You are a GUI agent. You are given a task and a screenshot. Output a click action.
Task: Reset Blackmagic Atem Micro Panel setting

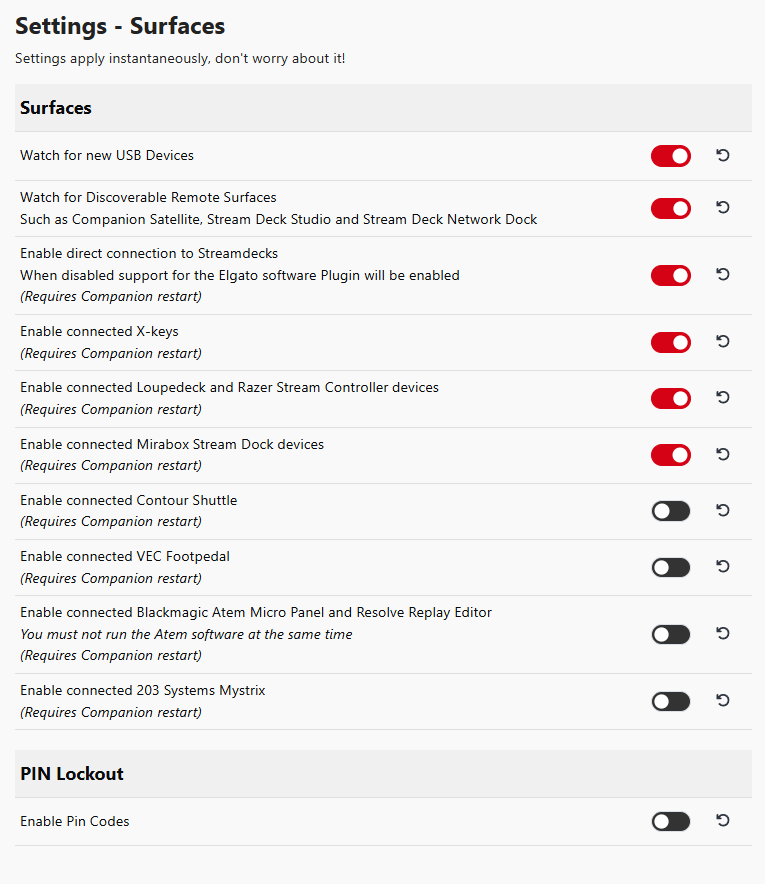coord(723,634)
